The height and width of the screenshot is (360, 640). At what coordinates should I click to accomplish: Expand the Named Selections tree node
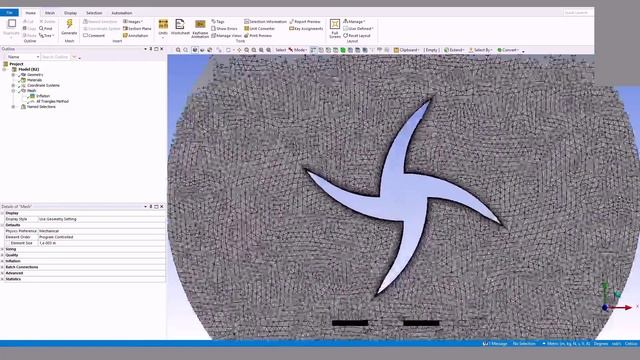(x=13, y=107)
